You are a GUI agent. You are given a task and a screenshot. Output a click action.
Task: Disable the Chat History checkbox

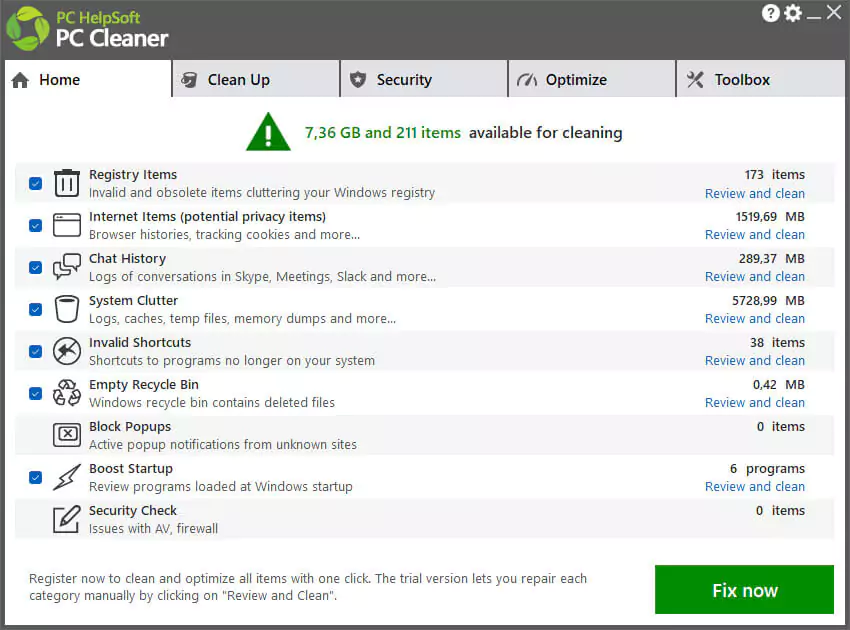pyautogui.click(x=35, y=267)
